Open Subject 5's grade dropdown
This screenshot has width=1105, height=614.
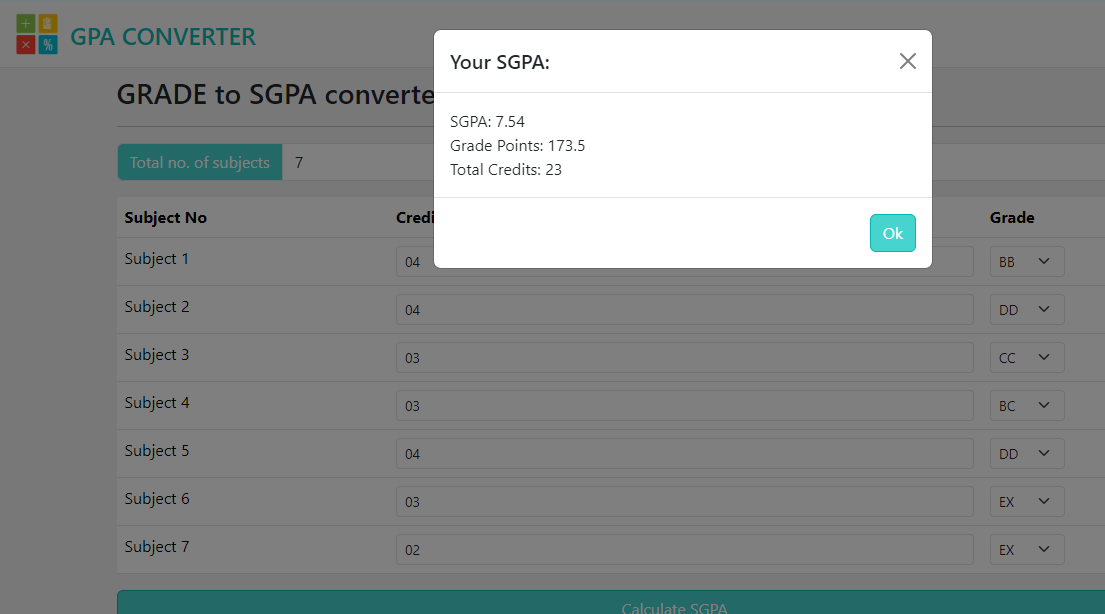coord(1027,453)
